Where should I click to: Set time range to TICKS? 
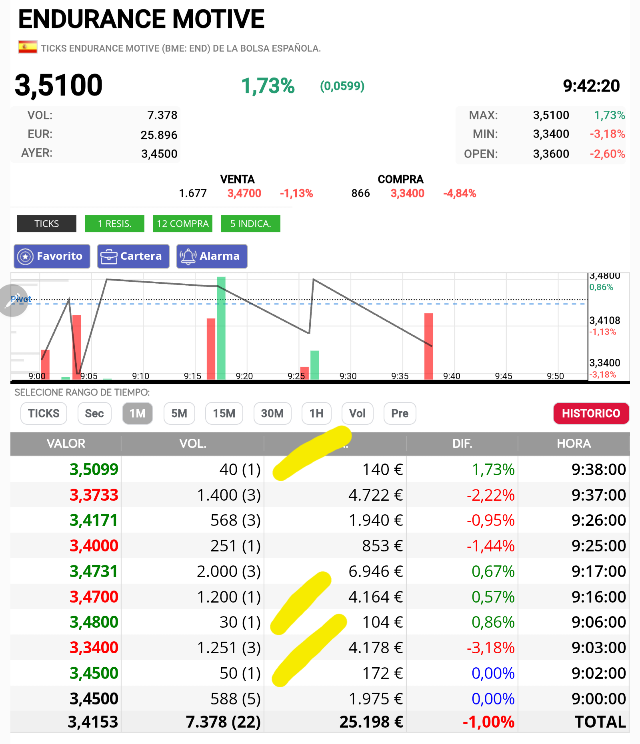click(44, 413)
